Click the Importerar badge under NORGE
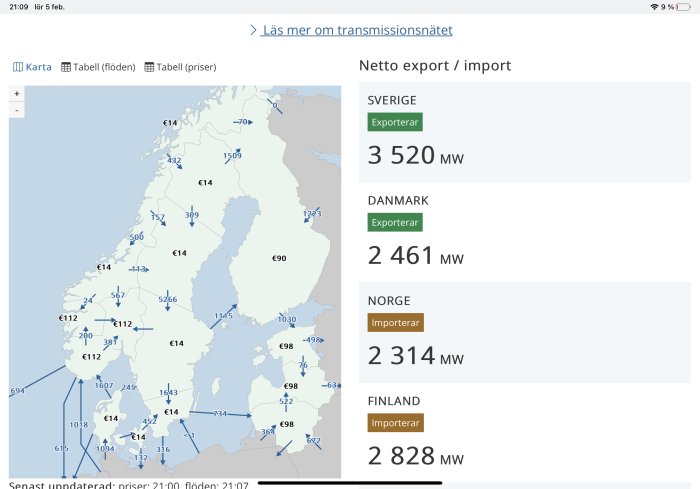The height and width of the screenshot is (489, 700). tap(396, 322)
